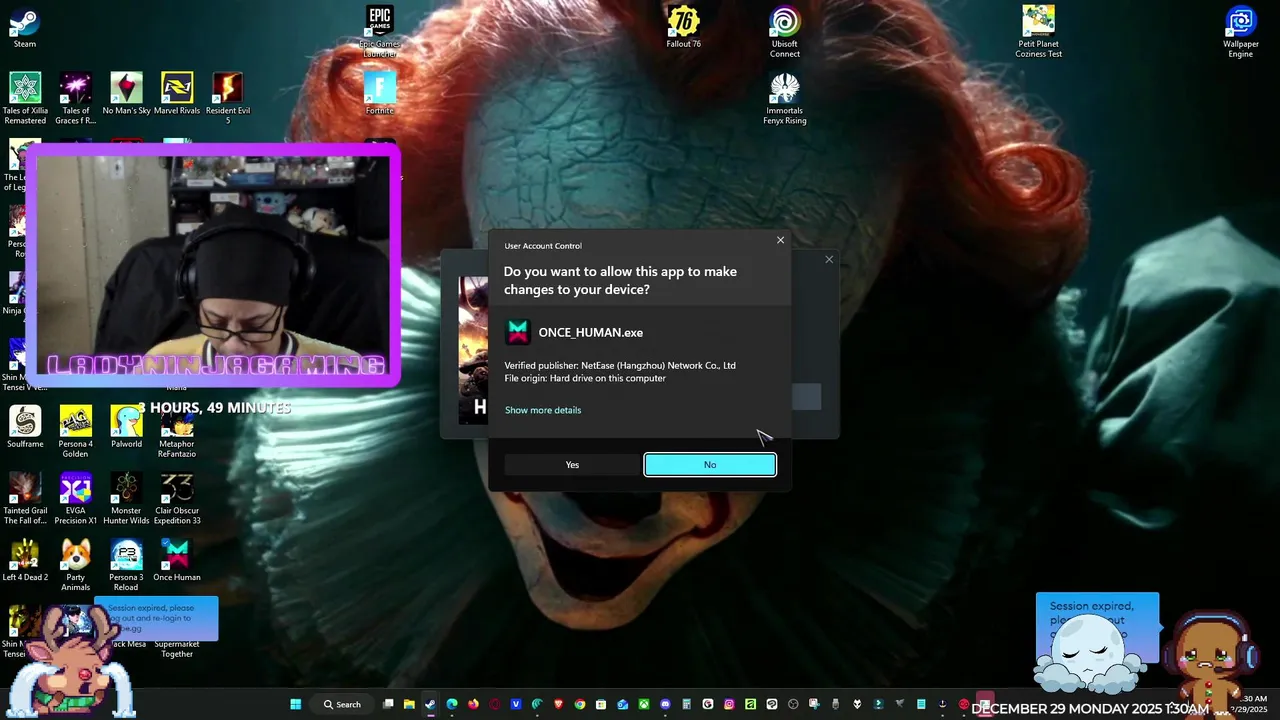
Task: Open Task View from taskbar
Action: [x=388, y=704]
